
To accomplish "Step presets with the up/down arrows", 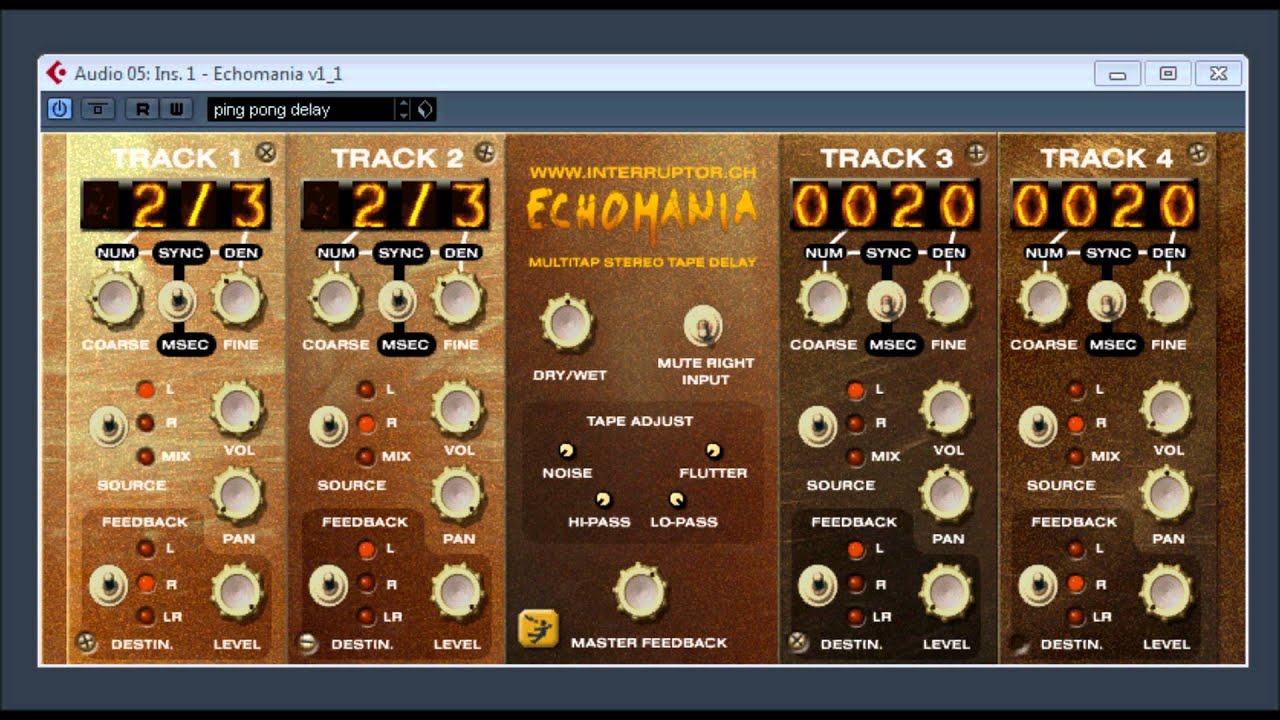I will [404, 109].
